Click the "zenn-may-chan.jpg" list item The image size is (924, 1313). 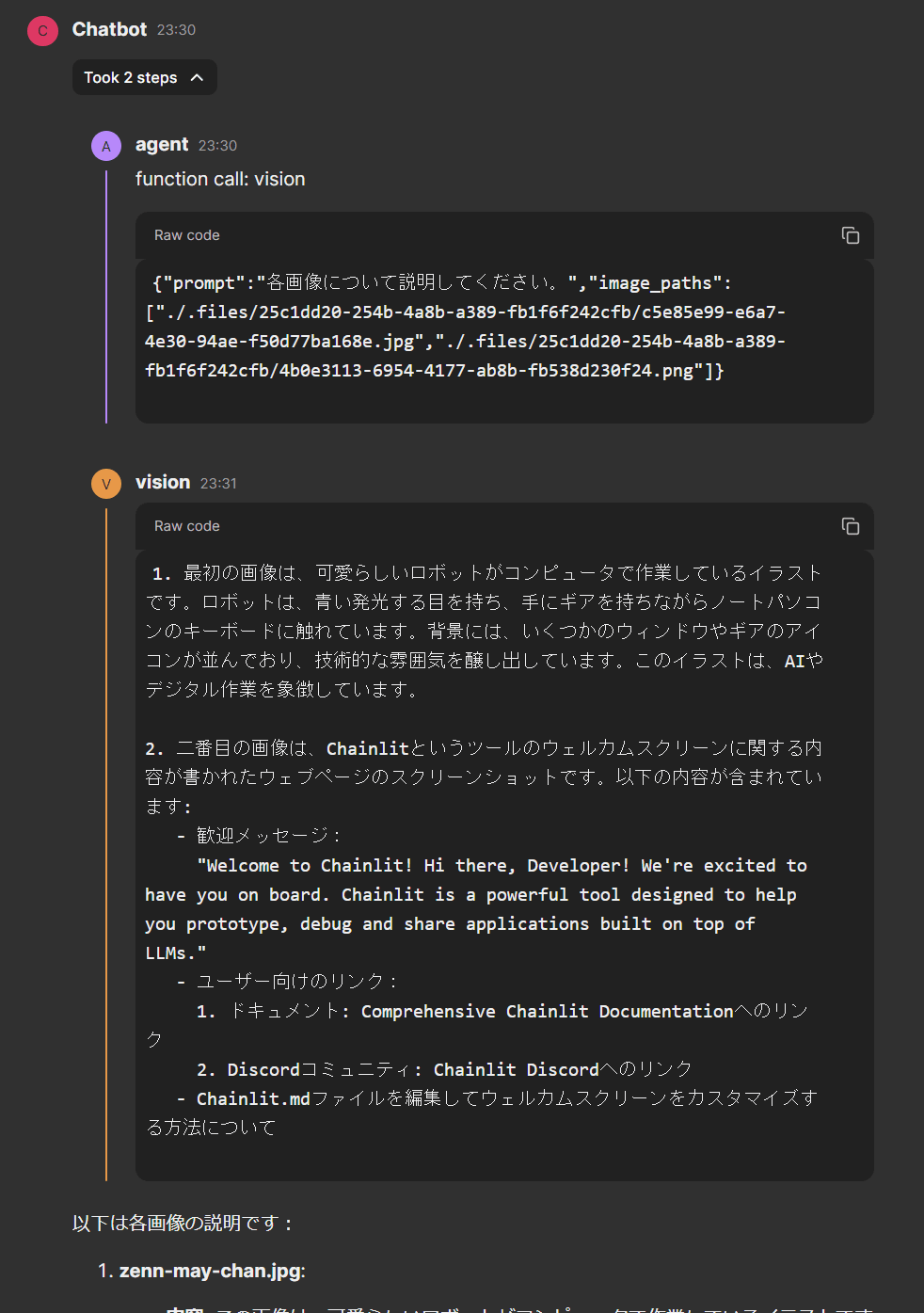tap(211, 1271)
